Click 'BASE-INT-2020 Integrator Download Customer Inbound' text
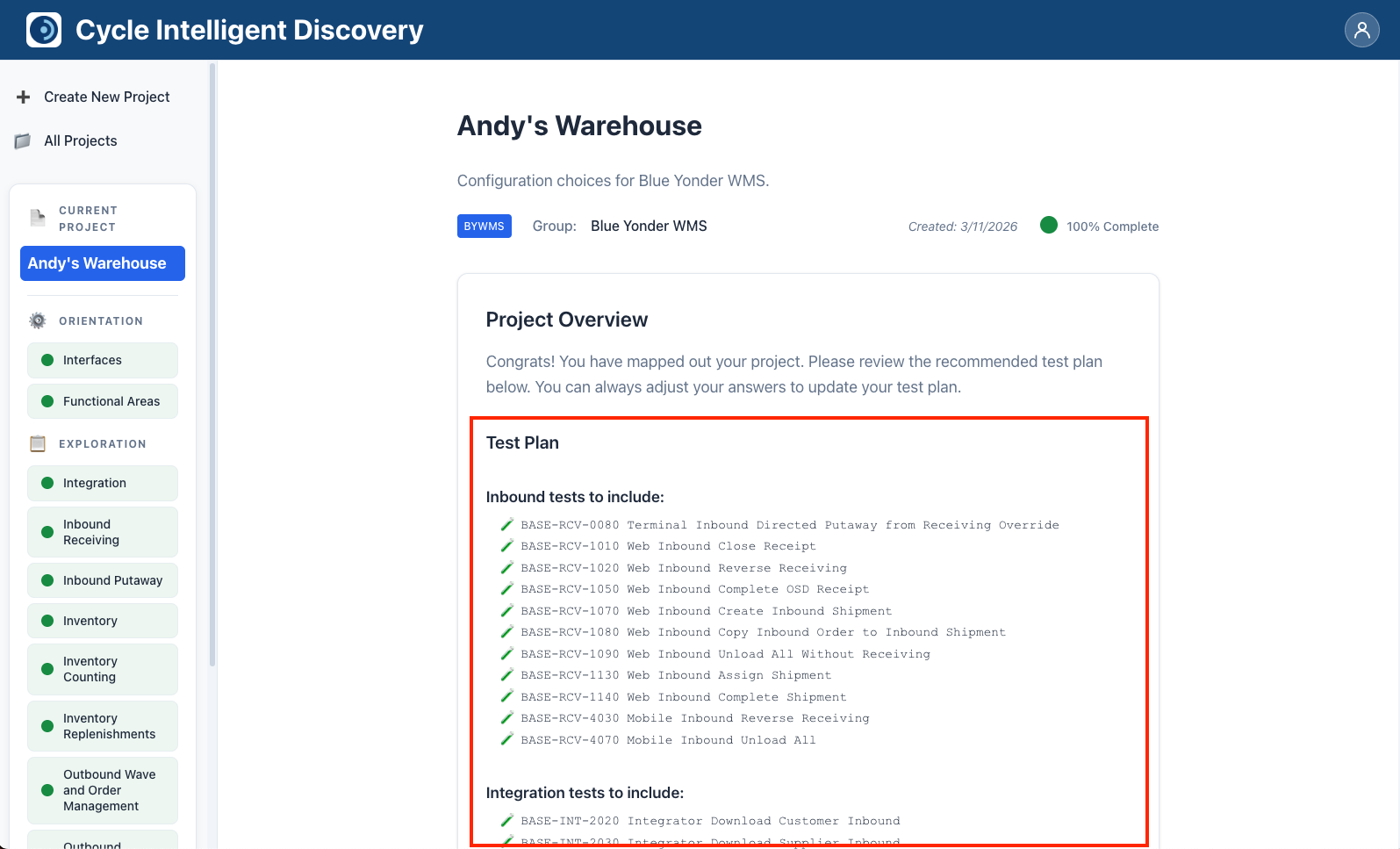1400x849 pixels. 710,821
